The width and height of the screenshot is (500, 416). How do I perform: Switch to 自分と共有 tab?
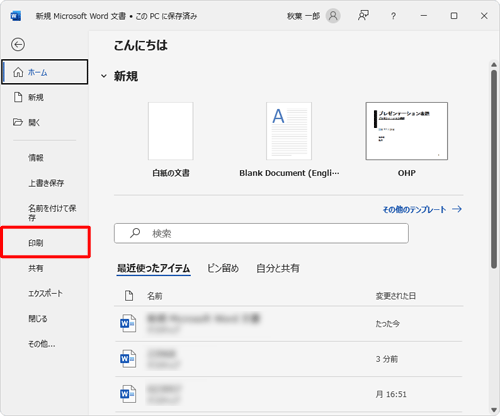tap(278, 268)
